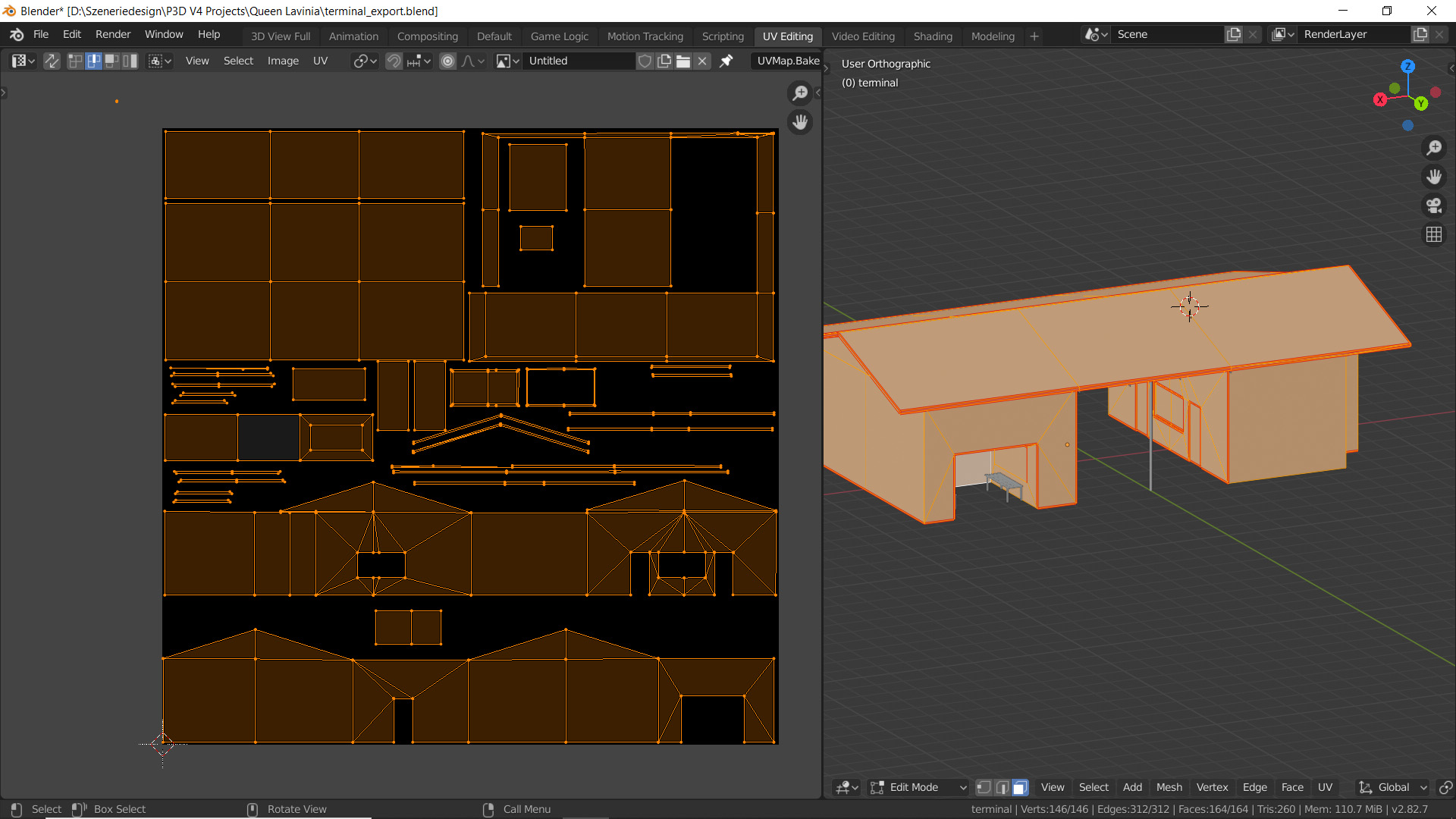This screenshot has width=1456, height=819.
Task: Open the editor type dropdown in UV editor
Action: coord(22,61)
